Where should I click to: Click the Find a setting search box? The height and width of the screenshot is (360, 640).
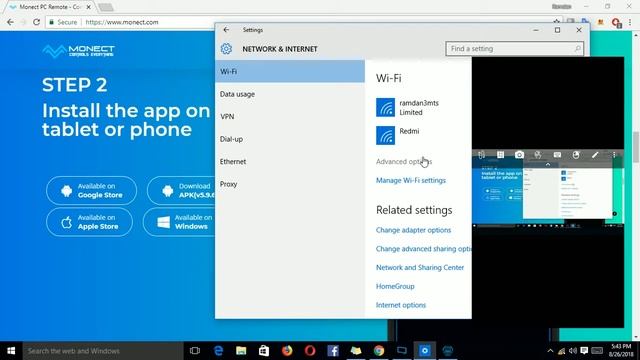tap(514, 49)
